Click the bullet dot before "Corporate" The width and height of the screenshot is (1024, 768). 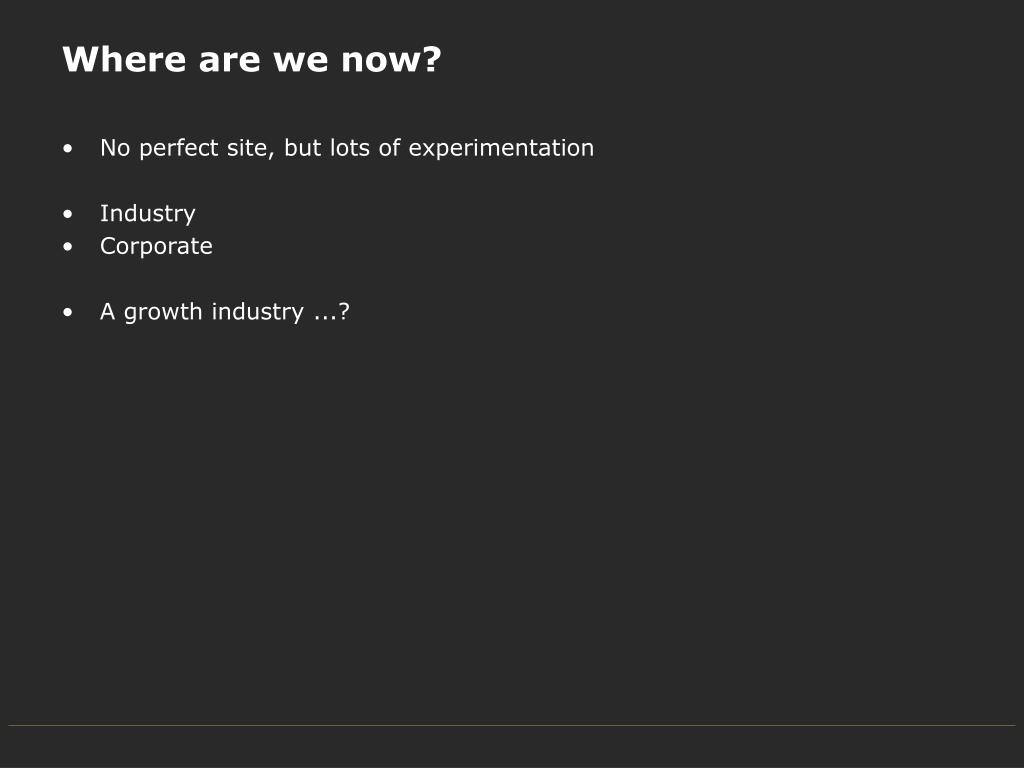coord(68,247)
